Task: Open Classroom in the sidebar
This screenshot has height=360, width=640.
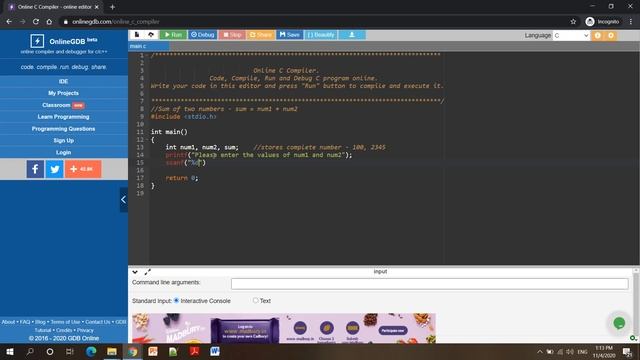Action: [x=63, y=105]
